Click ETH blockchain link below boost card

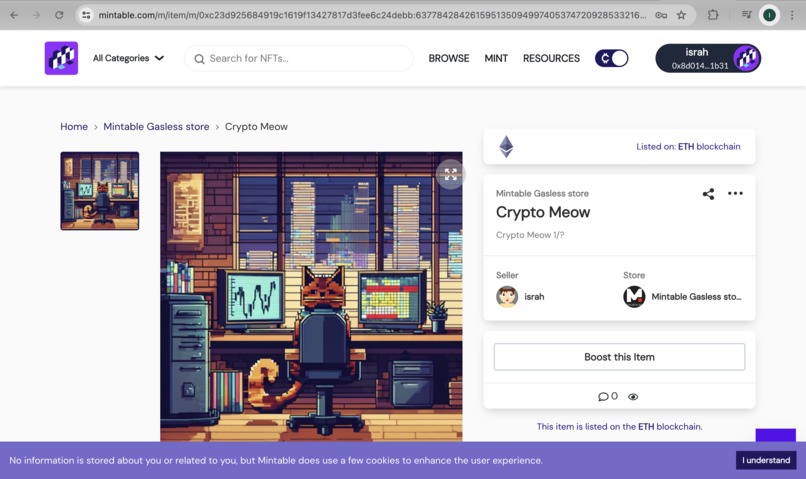pyautogui.click(x=670, y=427)
